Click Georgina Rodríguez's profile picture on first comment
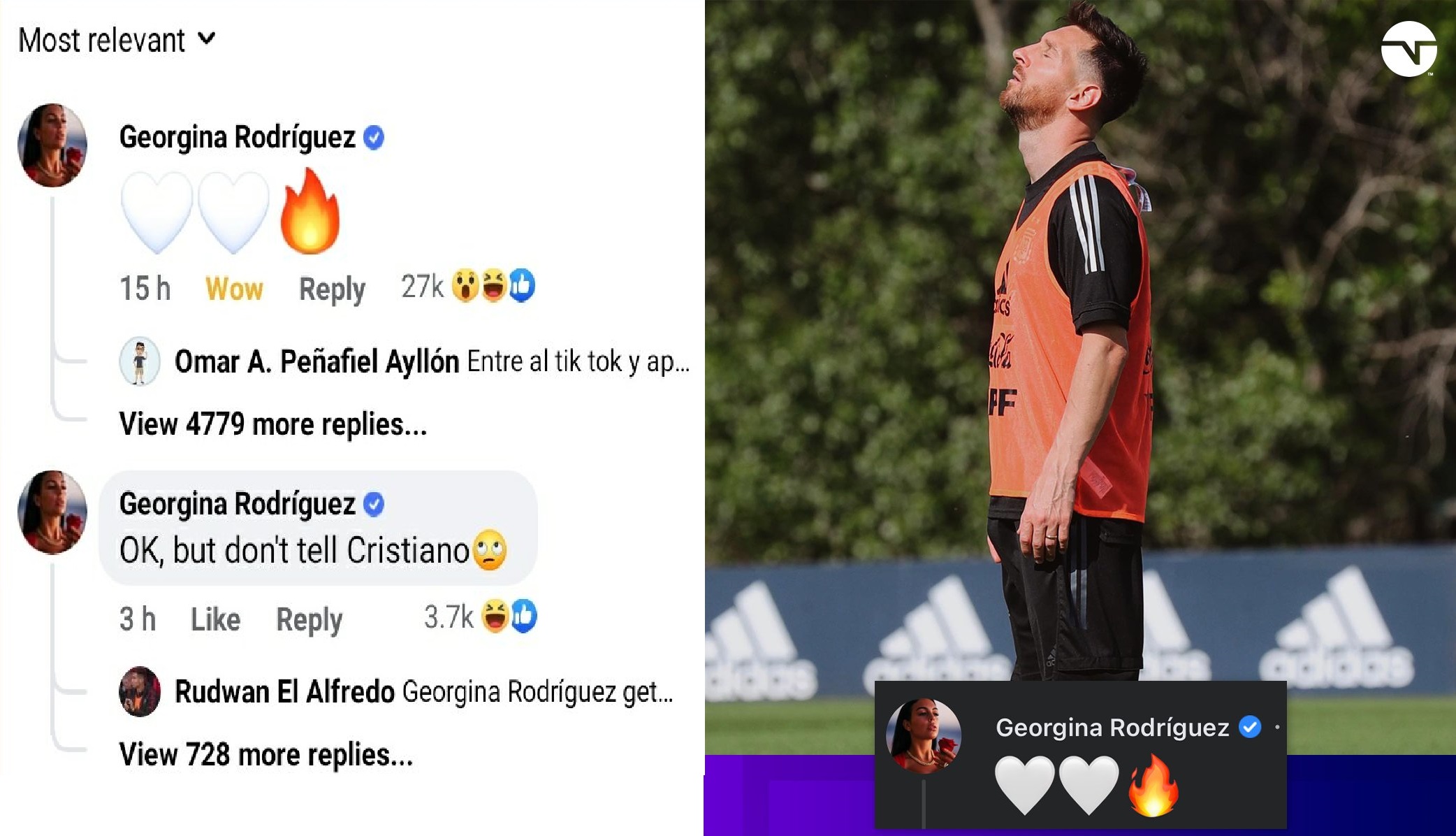This screenshot has height=836, width=1456. tap(52, 145)
